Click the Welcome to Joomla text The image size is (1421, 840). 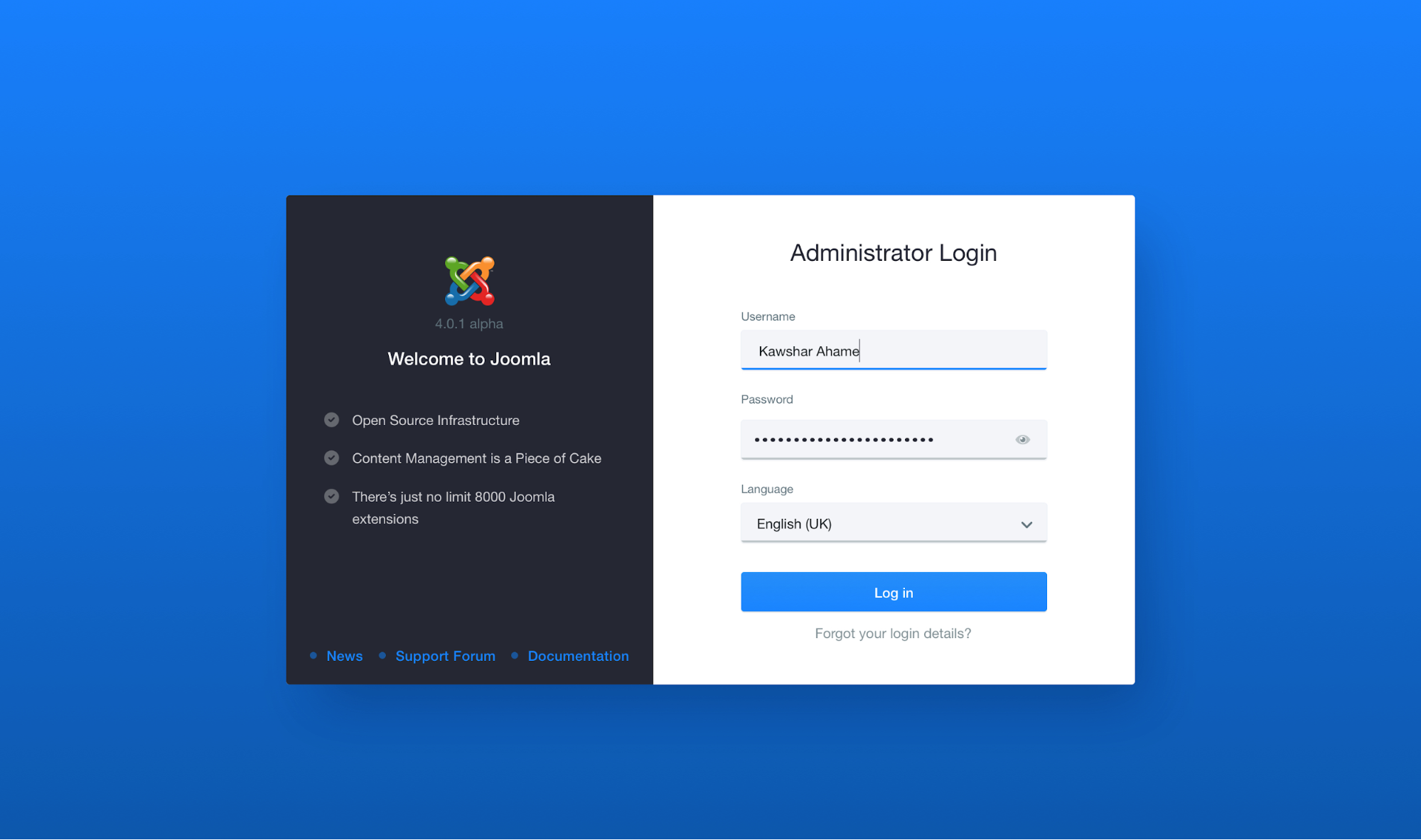pyautogui.click(x=469, y=359)
